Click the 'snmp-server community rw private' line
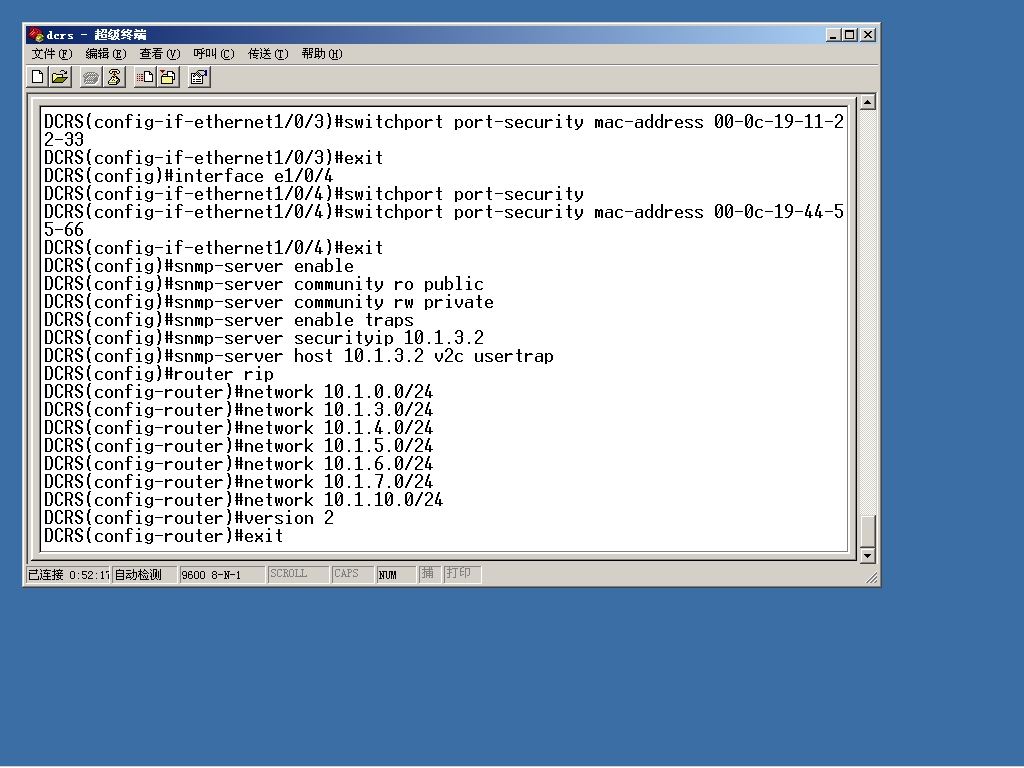The width and height of the screenshot is (1024, 768). coord(268,302)
